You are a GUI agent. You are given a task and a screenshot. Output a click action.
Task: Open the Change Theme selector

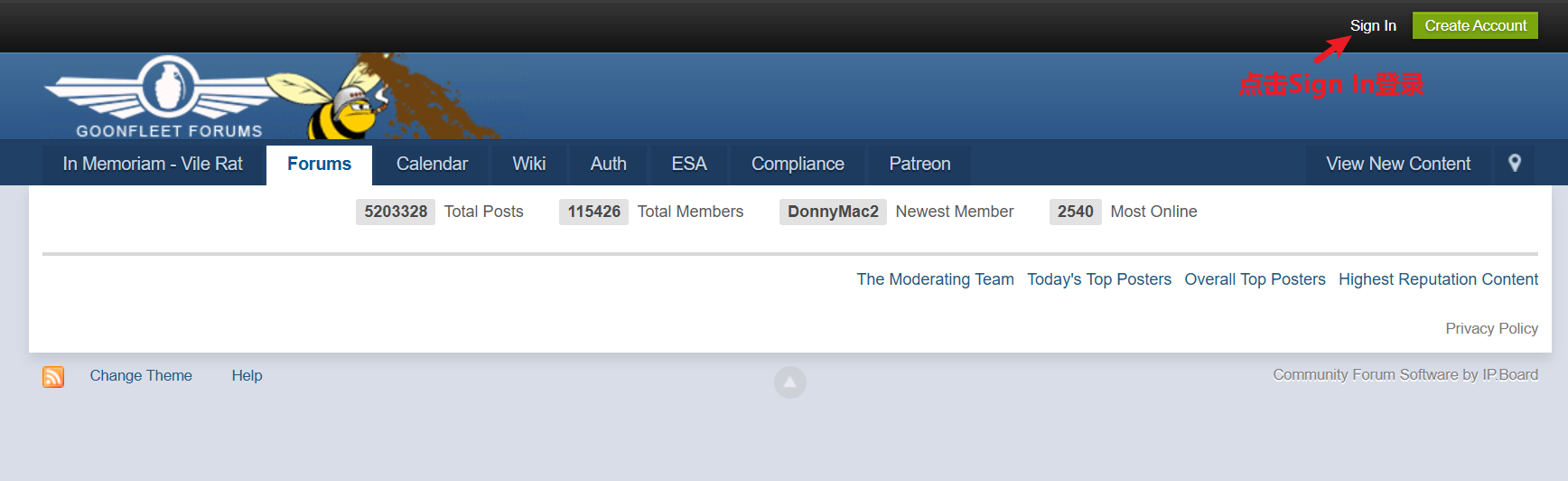pos(141,375)
